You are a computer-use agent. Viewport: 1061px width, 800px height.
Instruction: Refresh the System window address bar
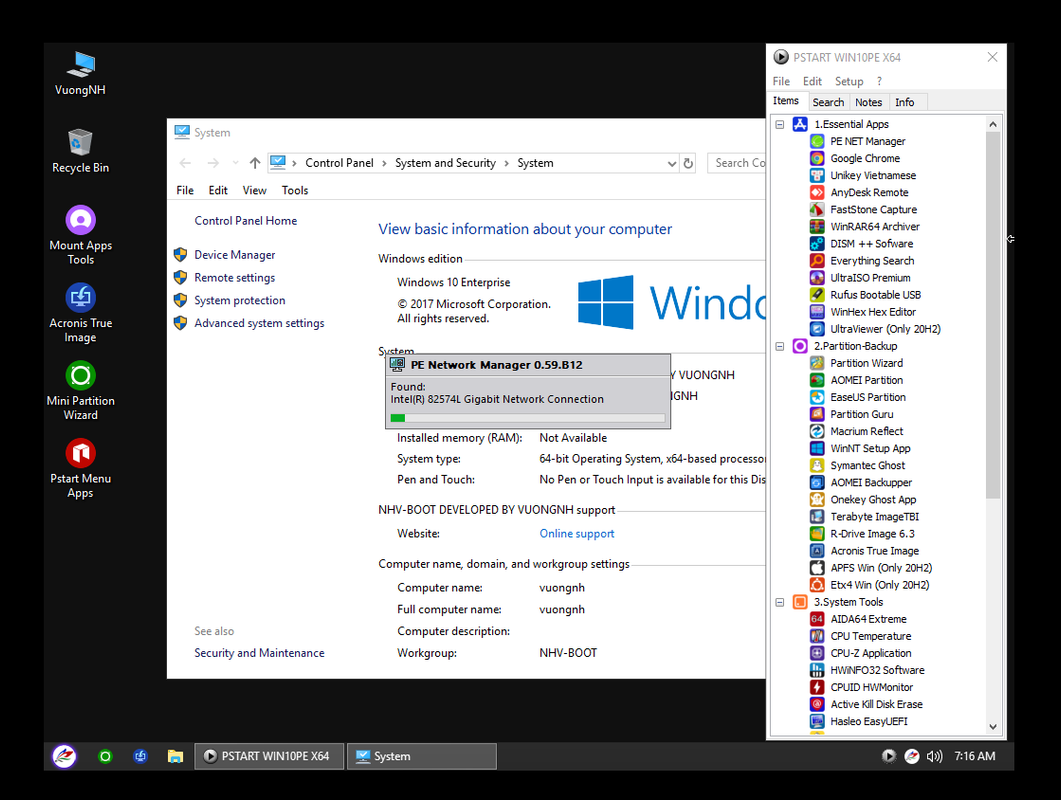tap(688, 163)
